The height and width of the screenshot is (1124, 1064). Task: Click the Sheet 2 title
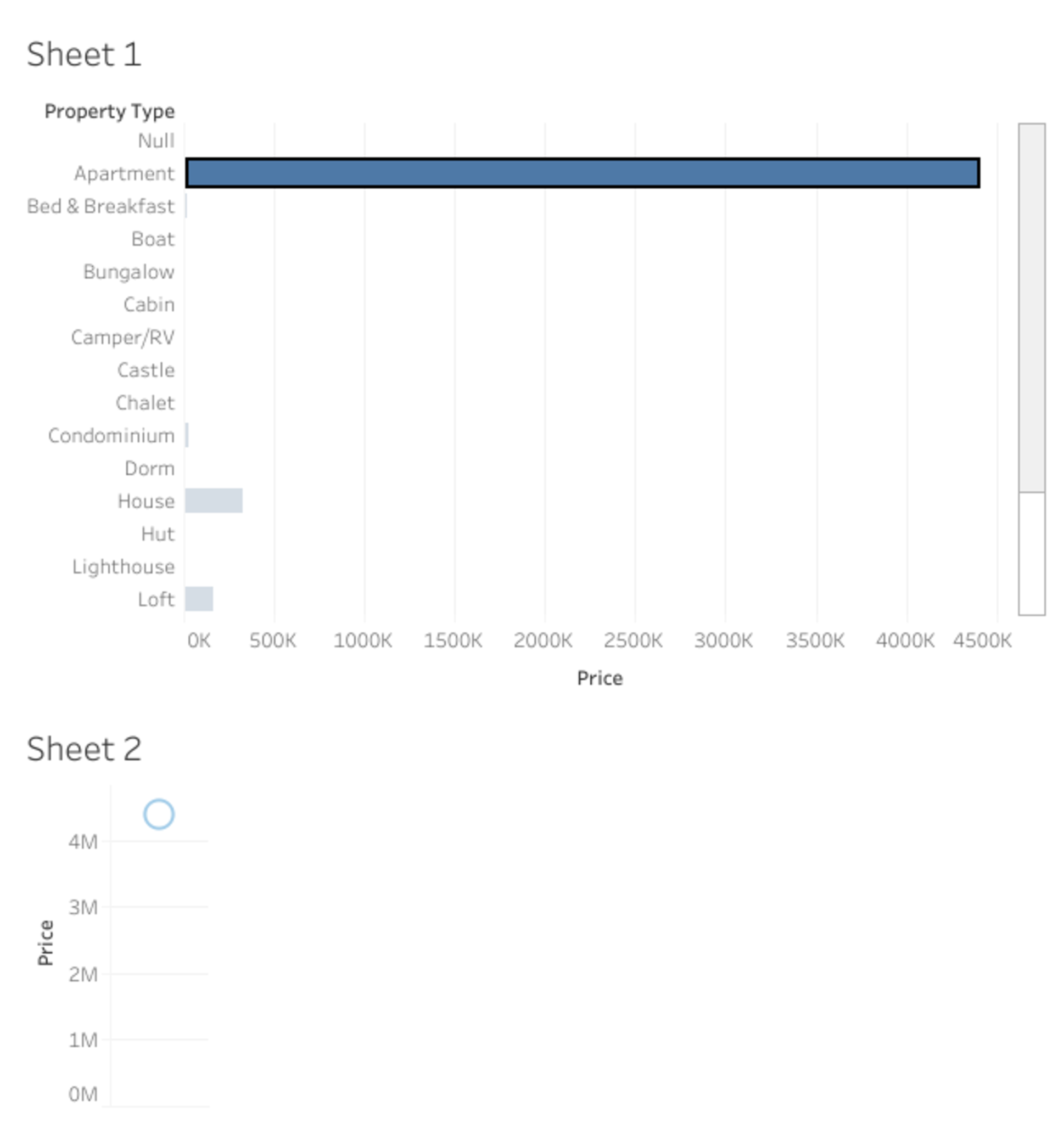click(84, 749)
